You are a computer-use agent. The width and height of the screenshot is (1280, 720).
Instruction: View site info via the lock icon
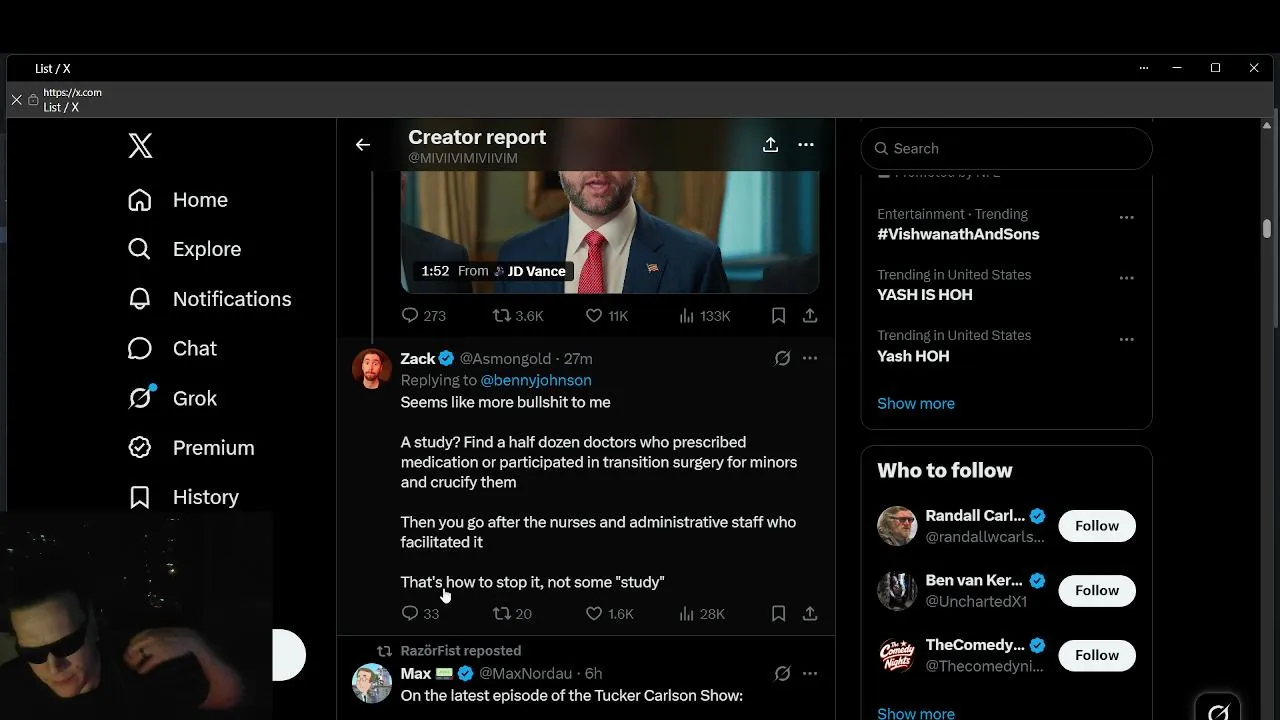(x=33, y=100)
